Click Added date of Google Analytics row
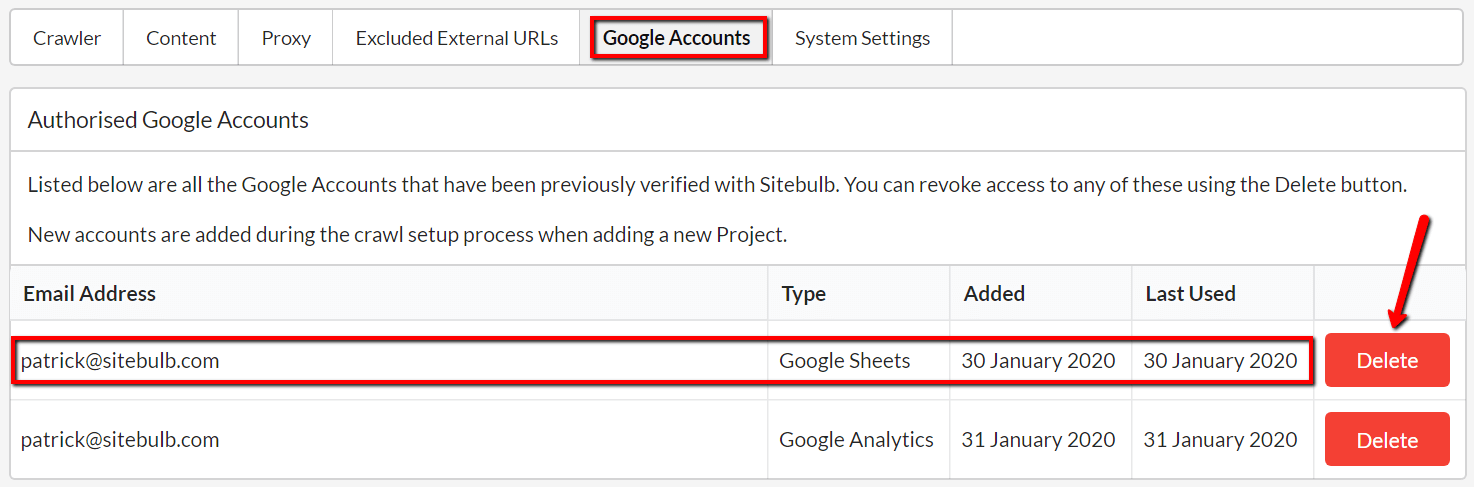Viewport: 1474px width, 487px height. (1038, 440)
